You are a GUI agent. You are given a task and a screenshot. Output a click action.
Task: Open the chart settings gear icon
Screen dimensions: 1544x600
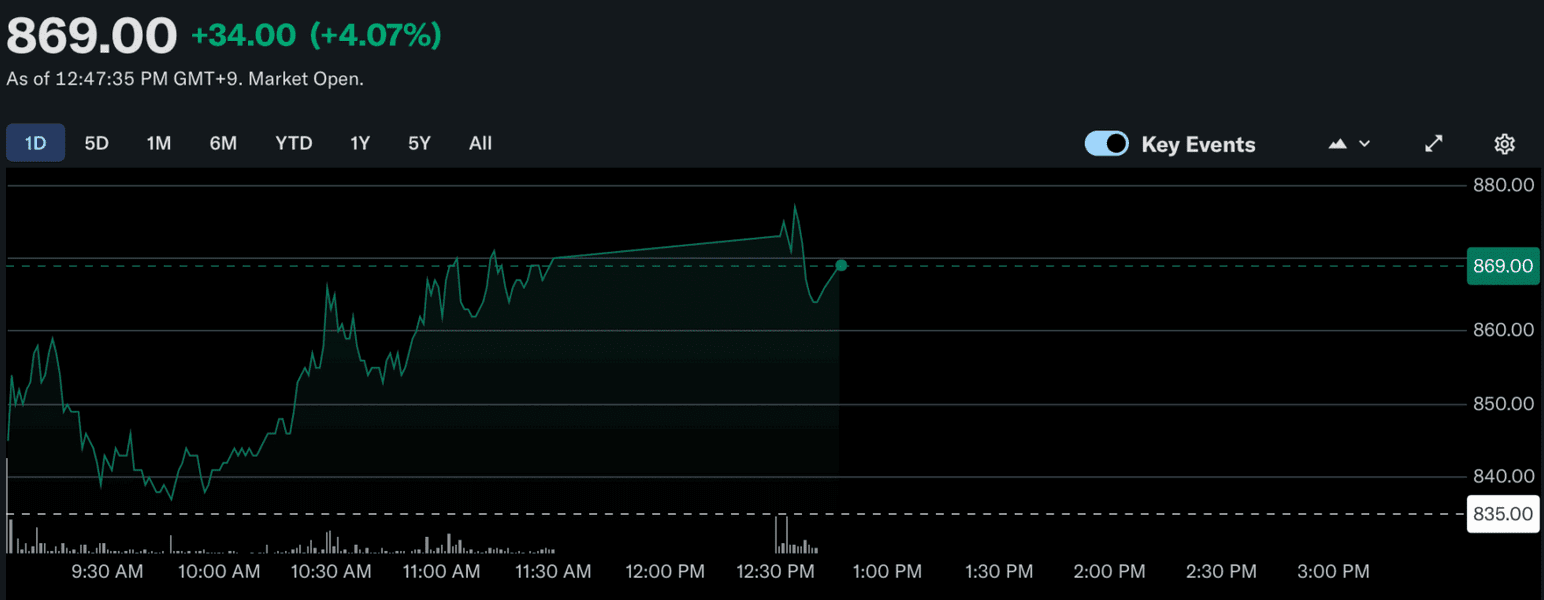pyautogui.click(x=1504, y=144)
